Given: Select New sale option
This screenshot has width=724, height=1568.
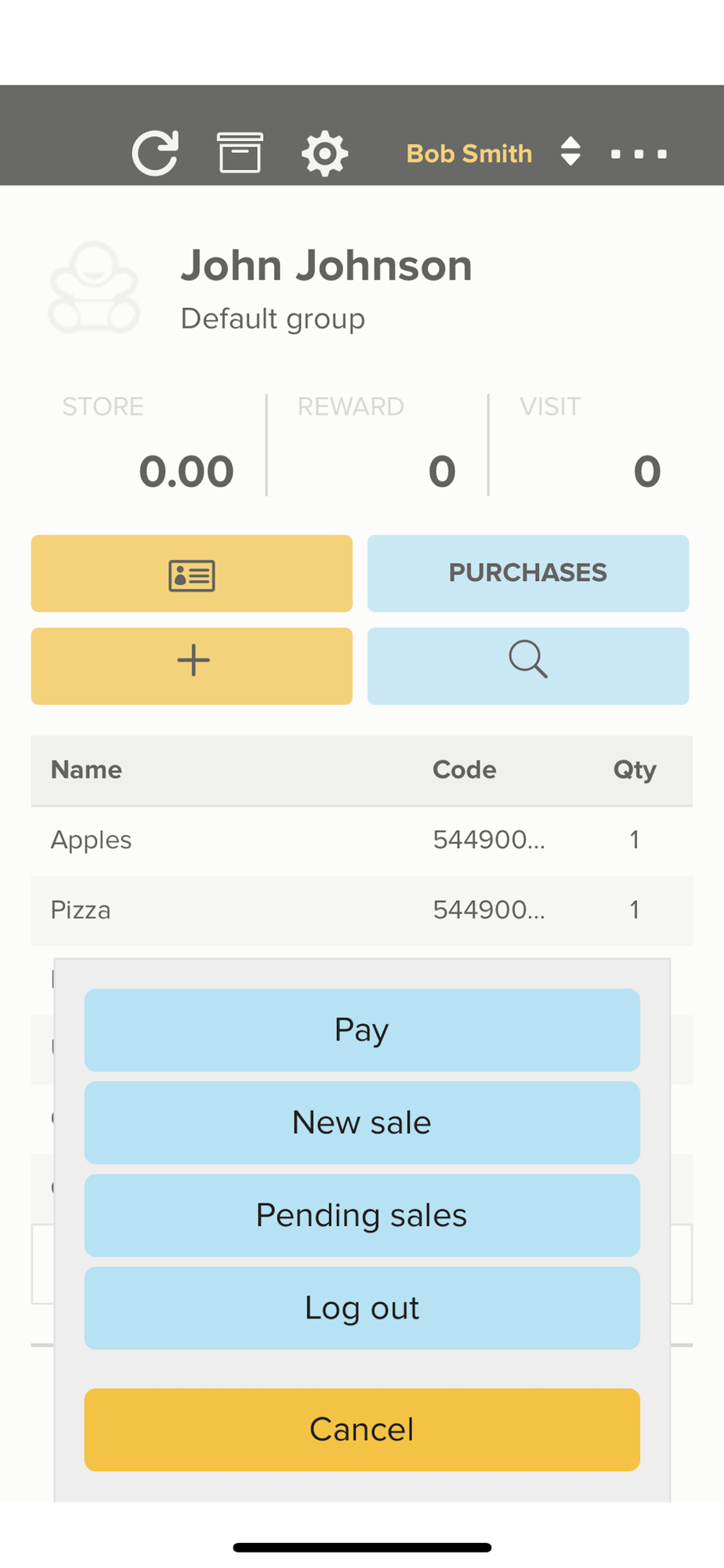Looking at the screenshot, I should [x=362, y=1122].
